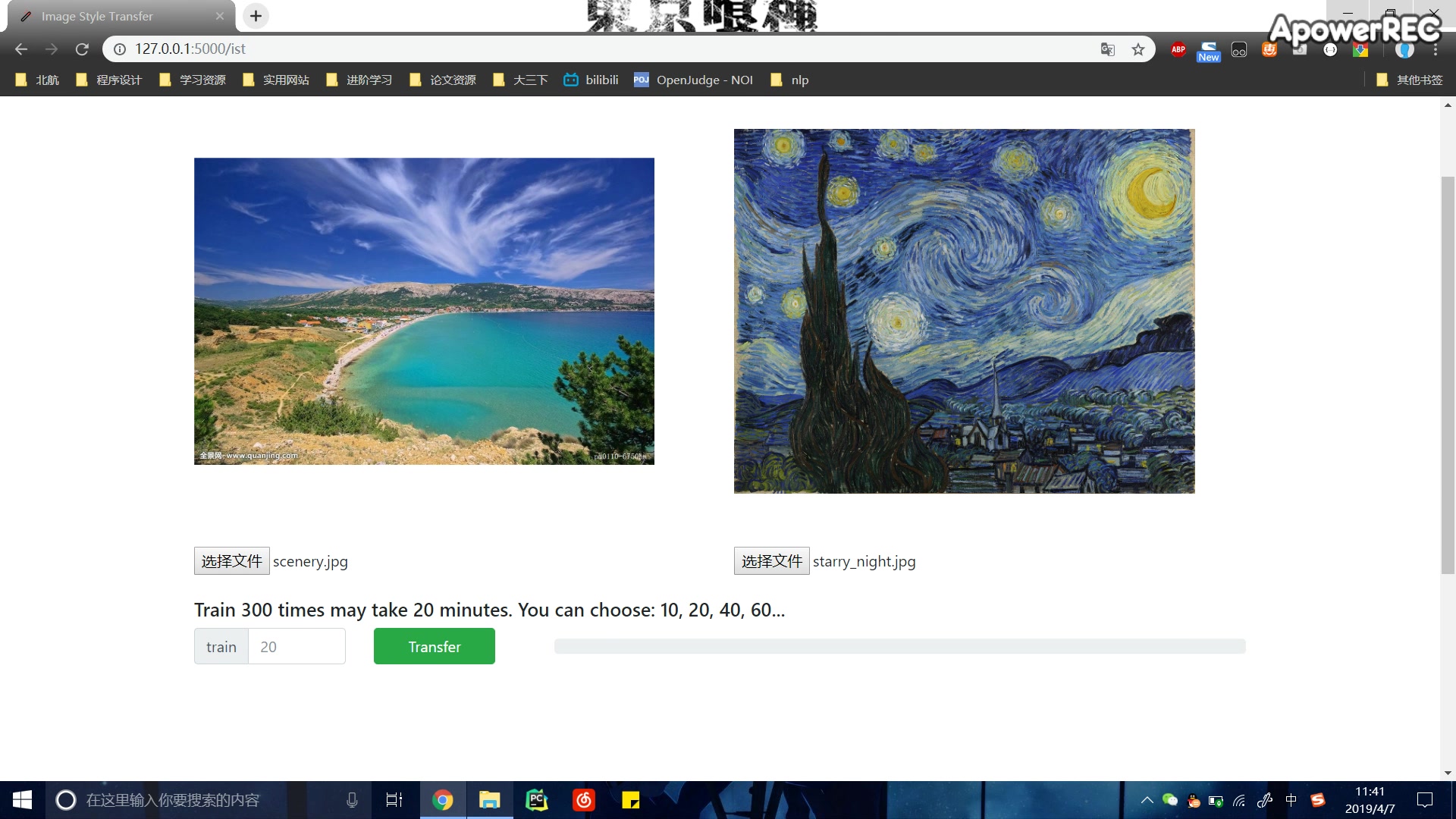Click the 选择文件 button for content image
The height and width of the screenshot is (819, 1456).
(231, 561)
